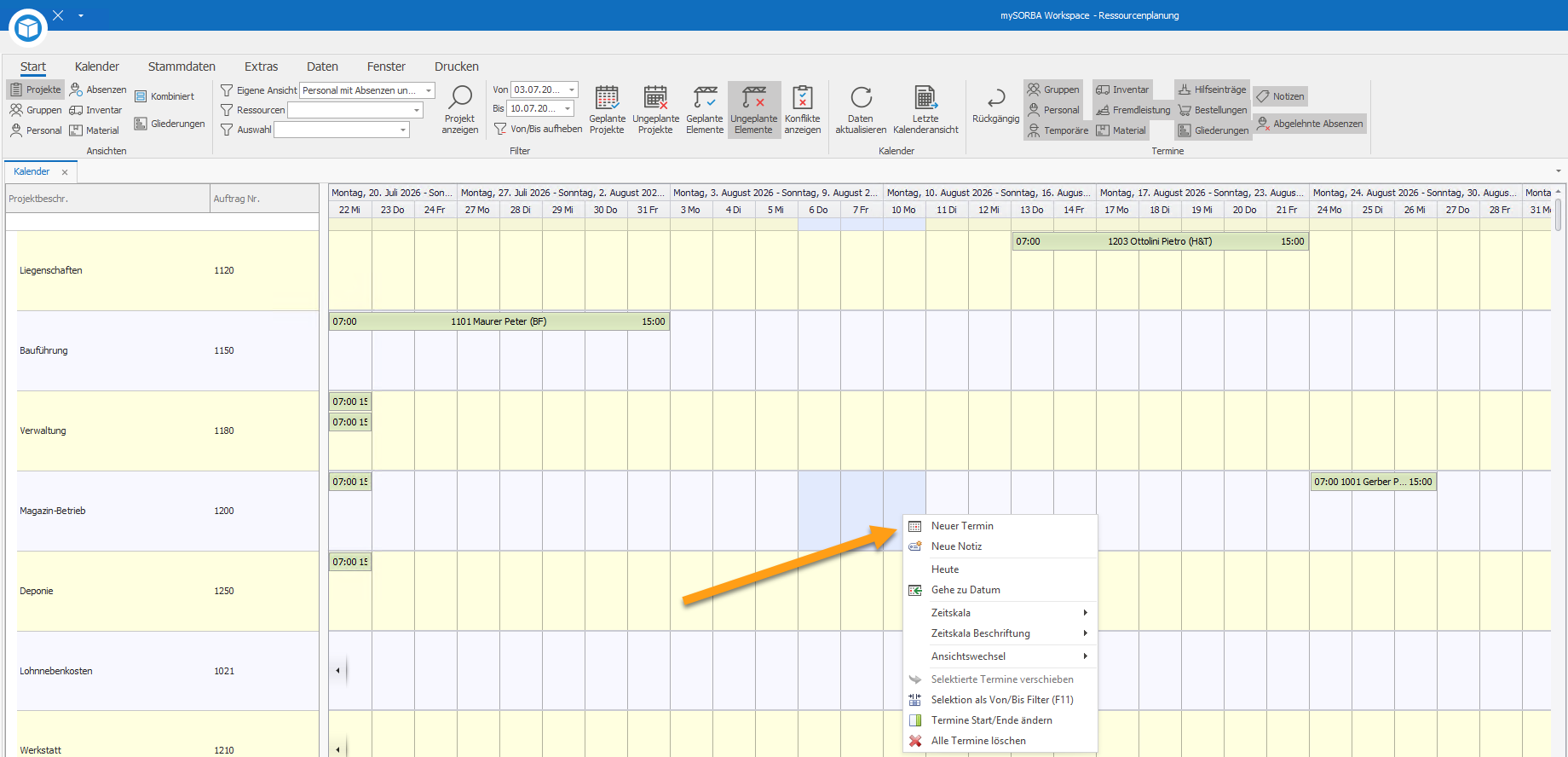
Task: Expand the Zeitskala submenu
Action: click(1000, 613)
